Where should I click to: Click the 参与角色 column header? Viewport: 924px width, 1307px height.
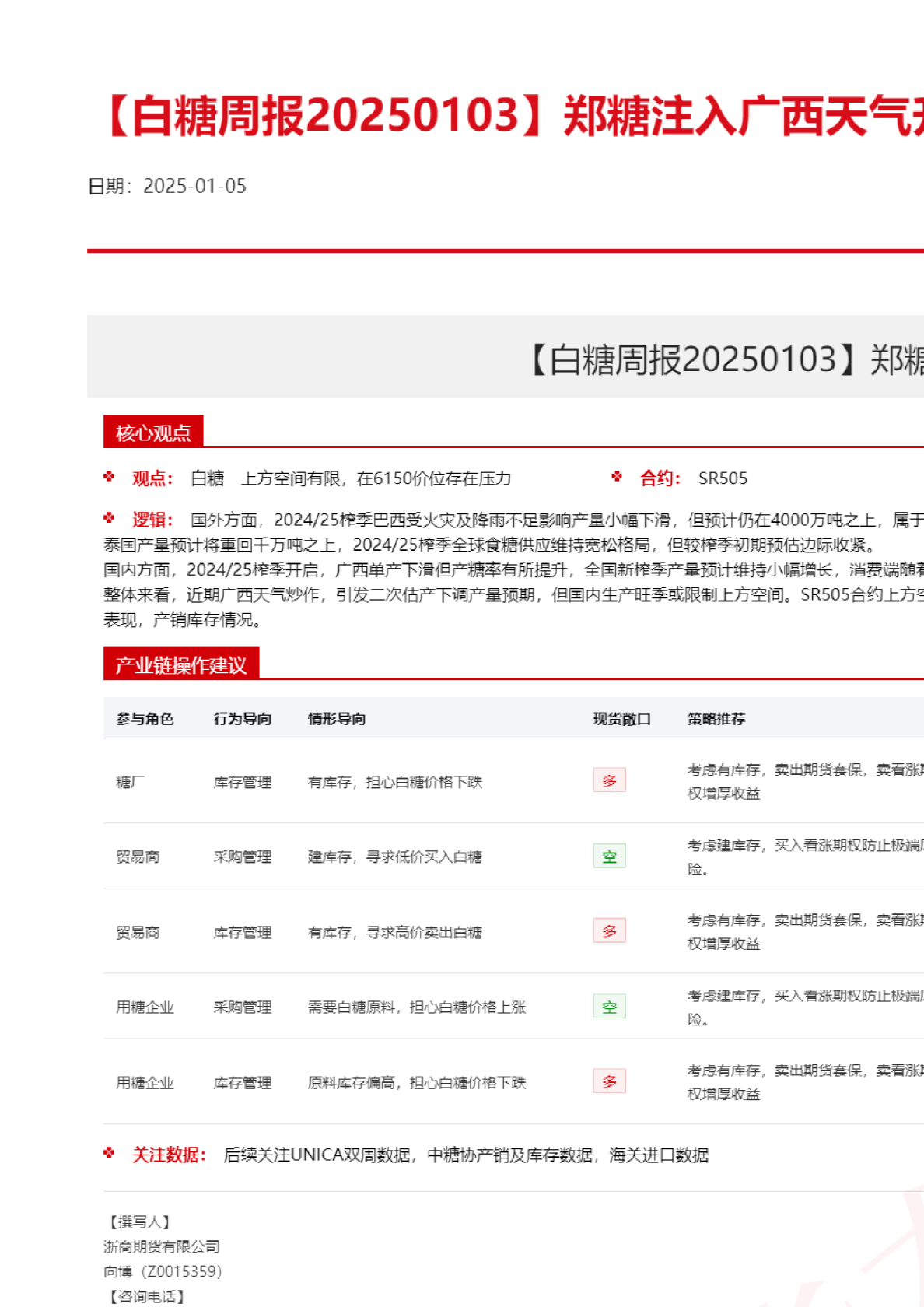[x=145, y=719]
